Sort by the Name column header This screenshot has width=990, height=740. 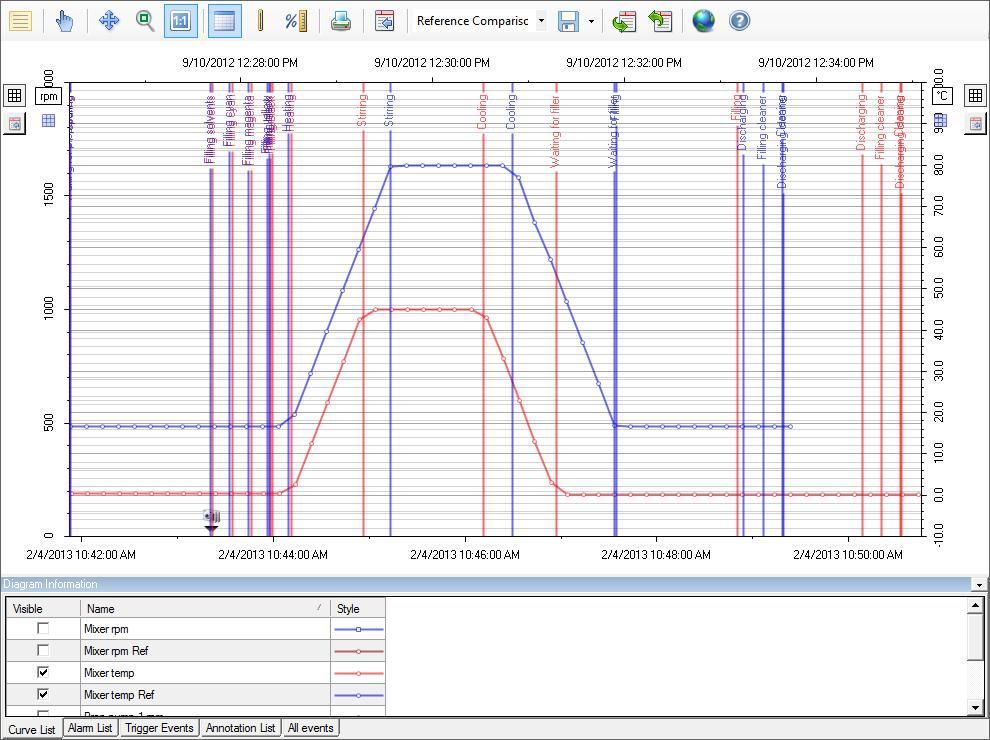pyautogui.click(x=205, y=609)
